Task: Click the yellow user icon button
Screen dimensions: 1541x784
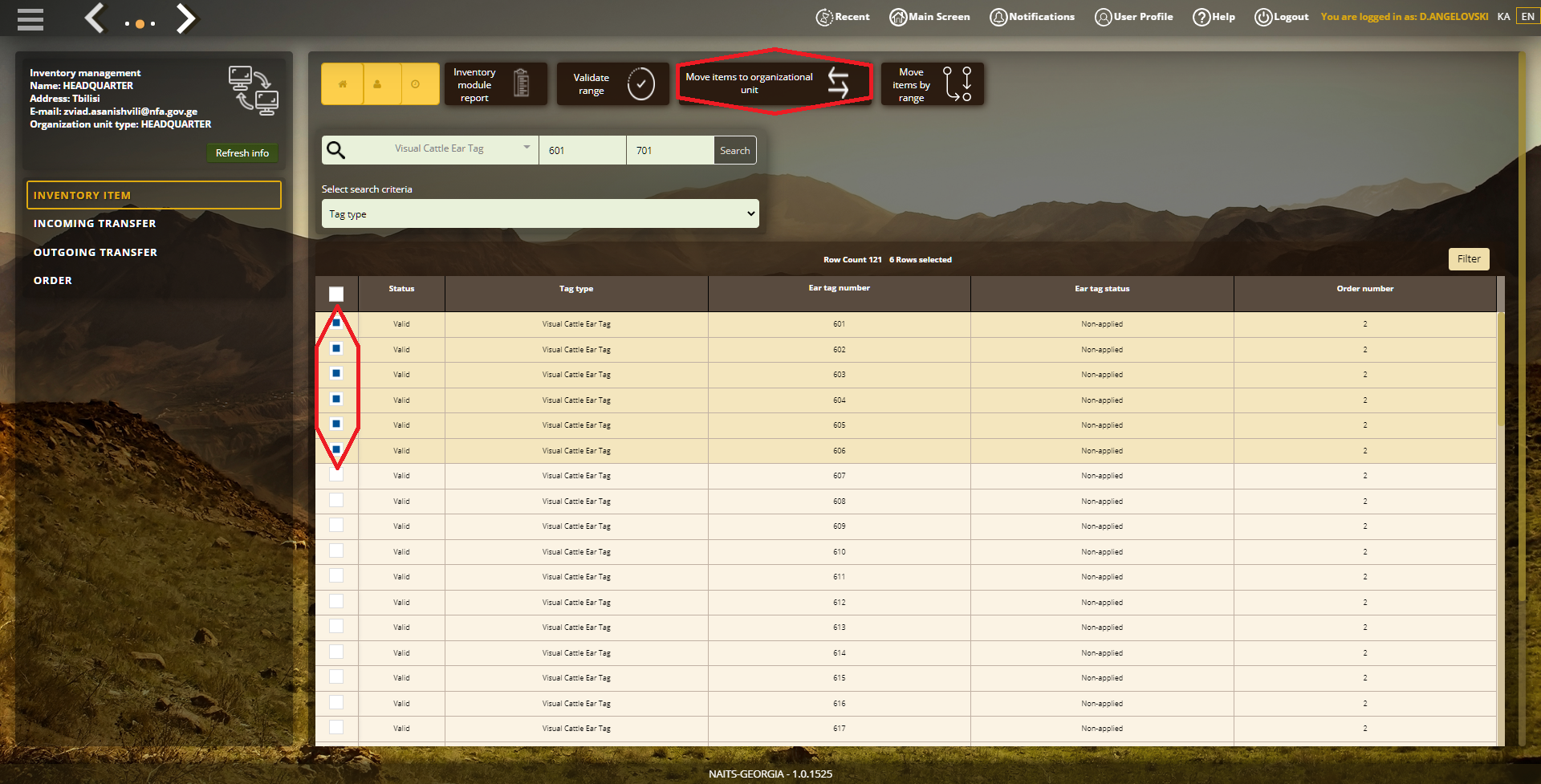Action: [x=377, y=83]
